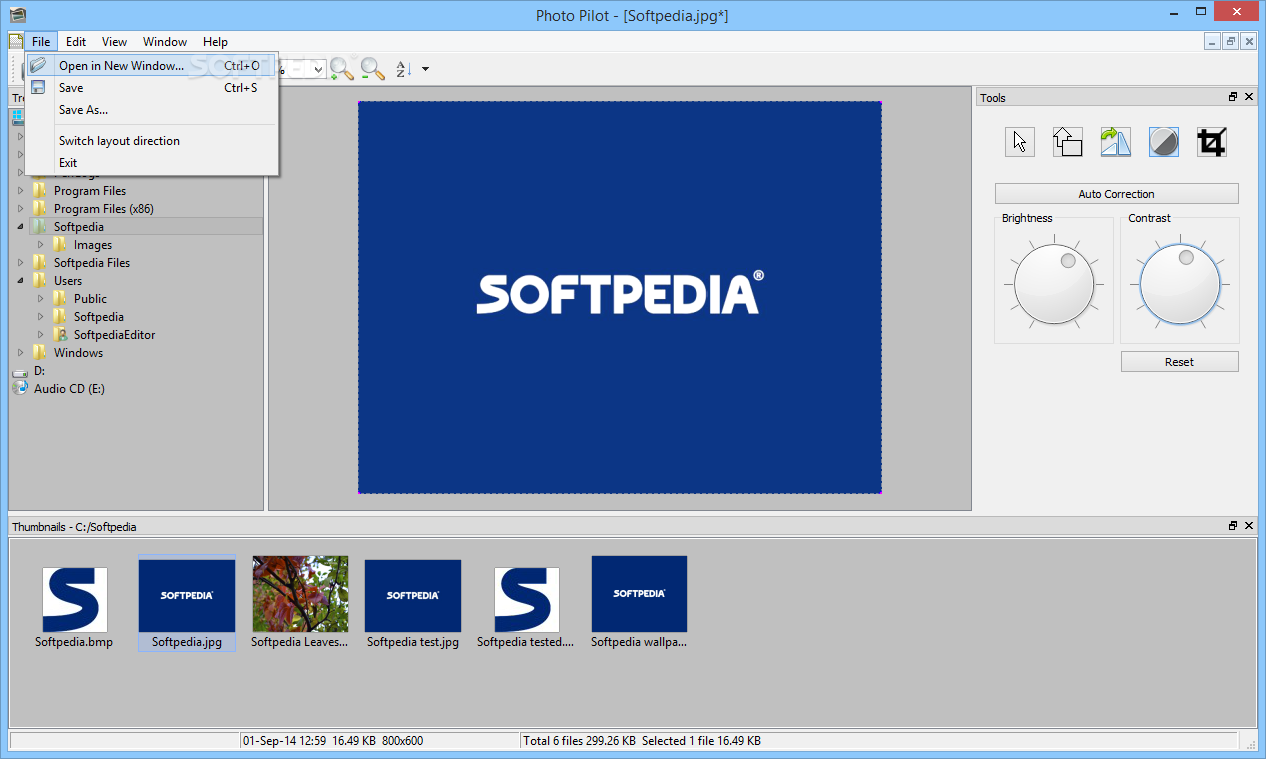
Task: Choose Save As from the File menu
Action: click(x=151, y=110)
